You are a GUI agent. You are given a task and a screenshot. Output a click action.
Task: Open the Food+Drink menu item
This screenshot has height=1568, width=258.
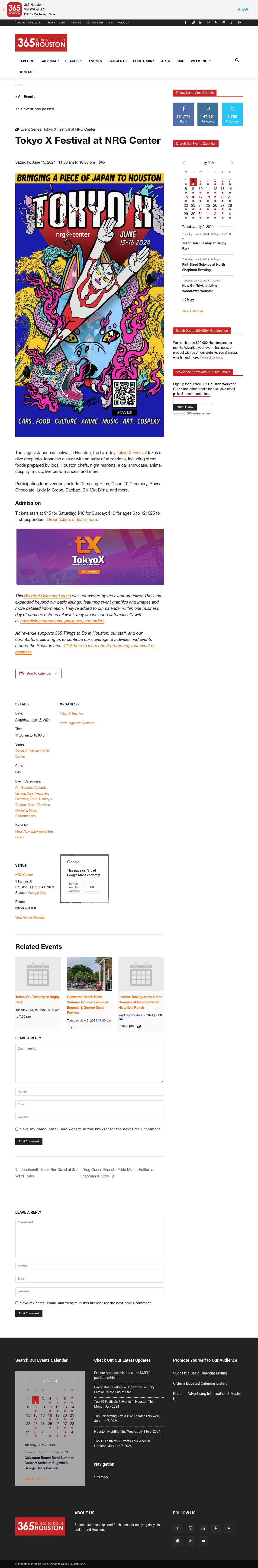(x=144, y=61)
